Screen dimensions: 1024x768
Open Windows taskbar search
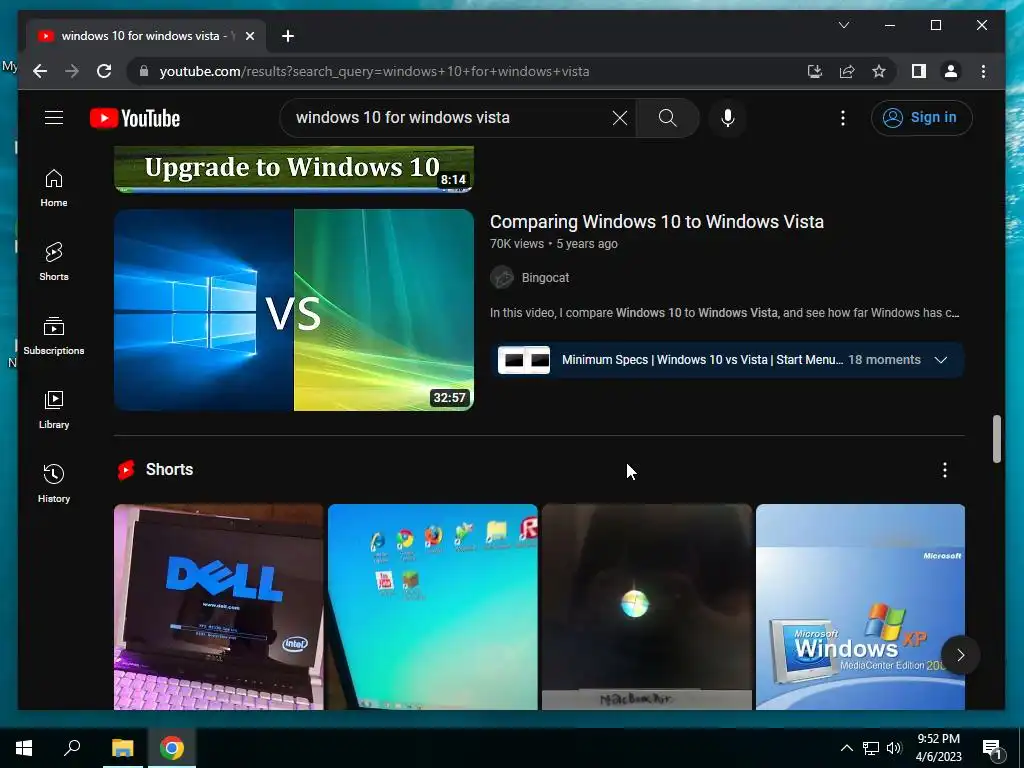72,748
